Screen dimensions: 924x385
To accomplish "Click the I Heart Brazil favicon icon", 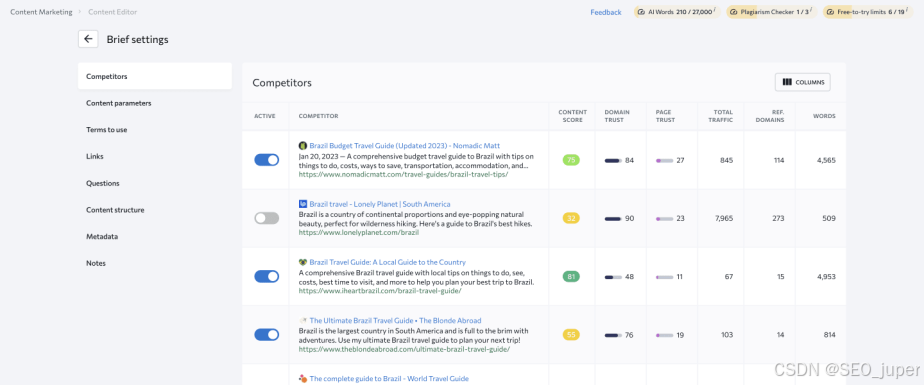I will coord(303,262).
